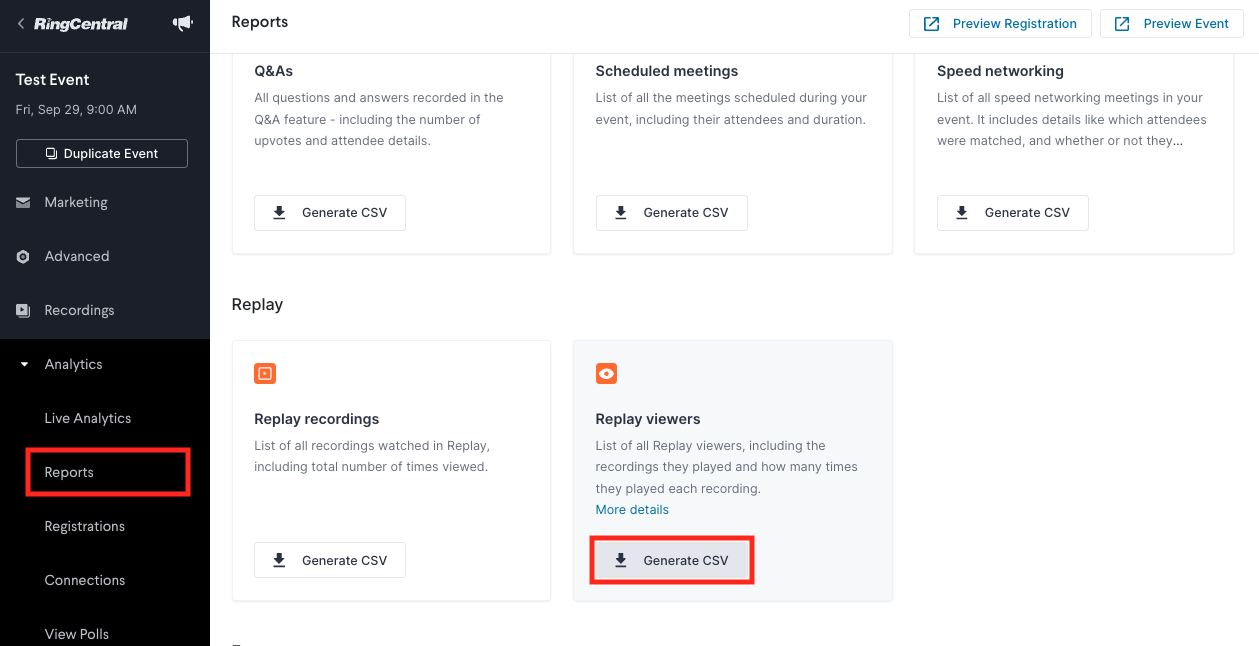Click the Replay section heading
1259x646 pixels.
pos(257,304)
